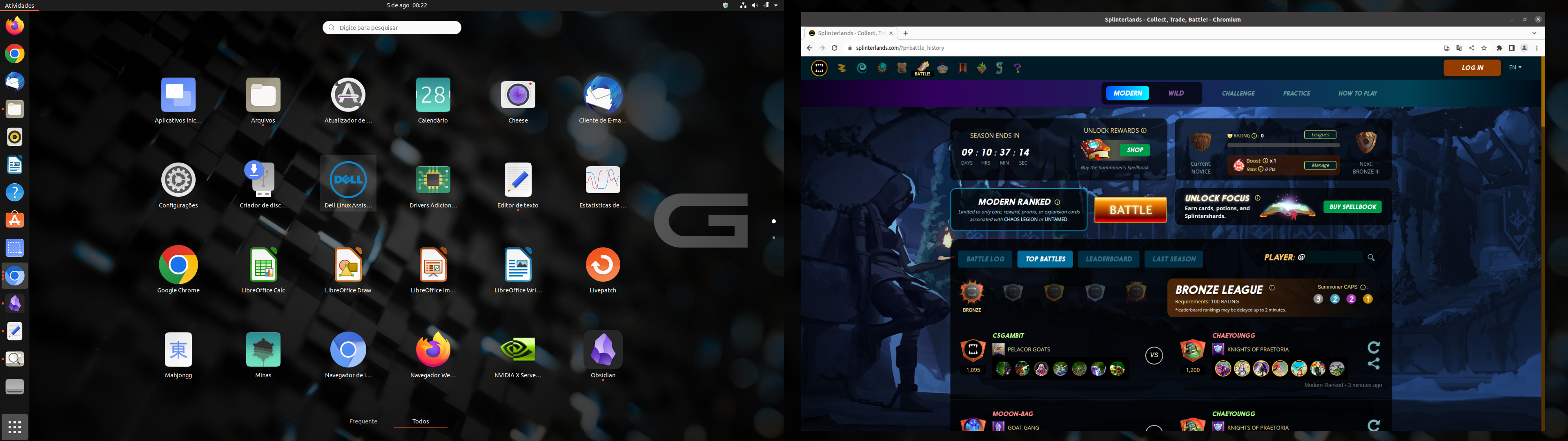Click the purple question mark help icon
Viewport: 1568px width, 441px height.
(x=1018, y=68)
